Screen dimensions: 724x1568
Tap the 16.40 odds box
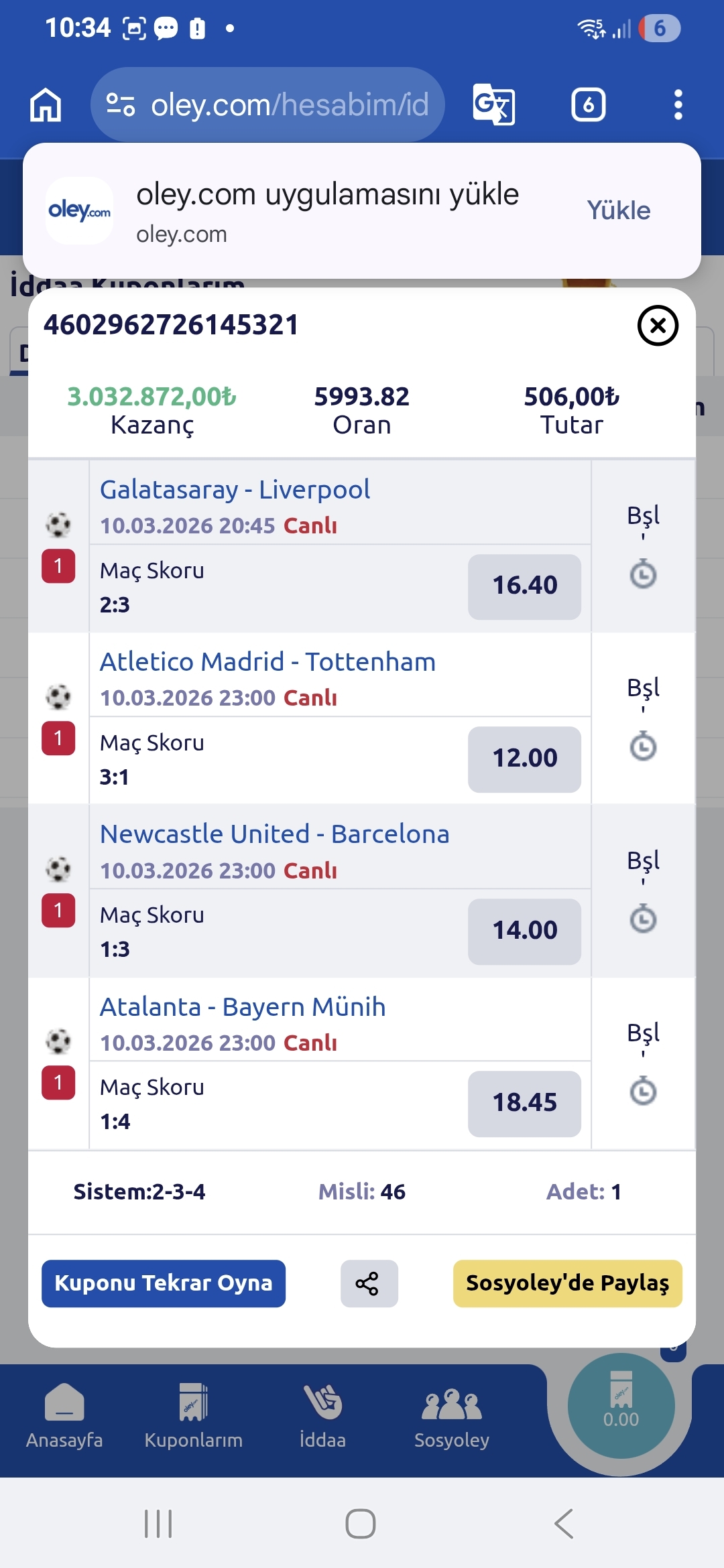(524, 586)
